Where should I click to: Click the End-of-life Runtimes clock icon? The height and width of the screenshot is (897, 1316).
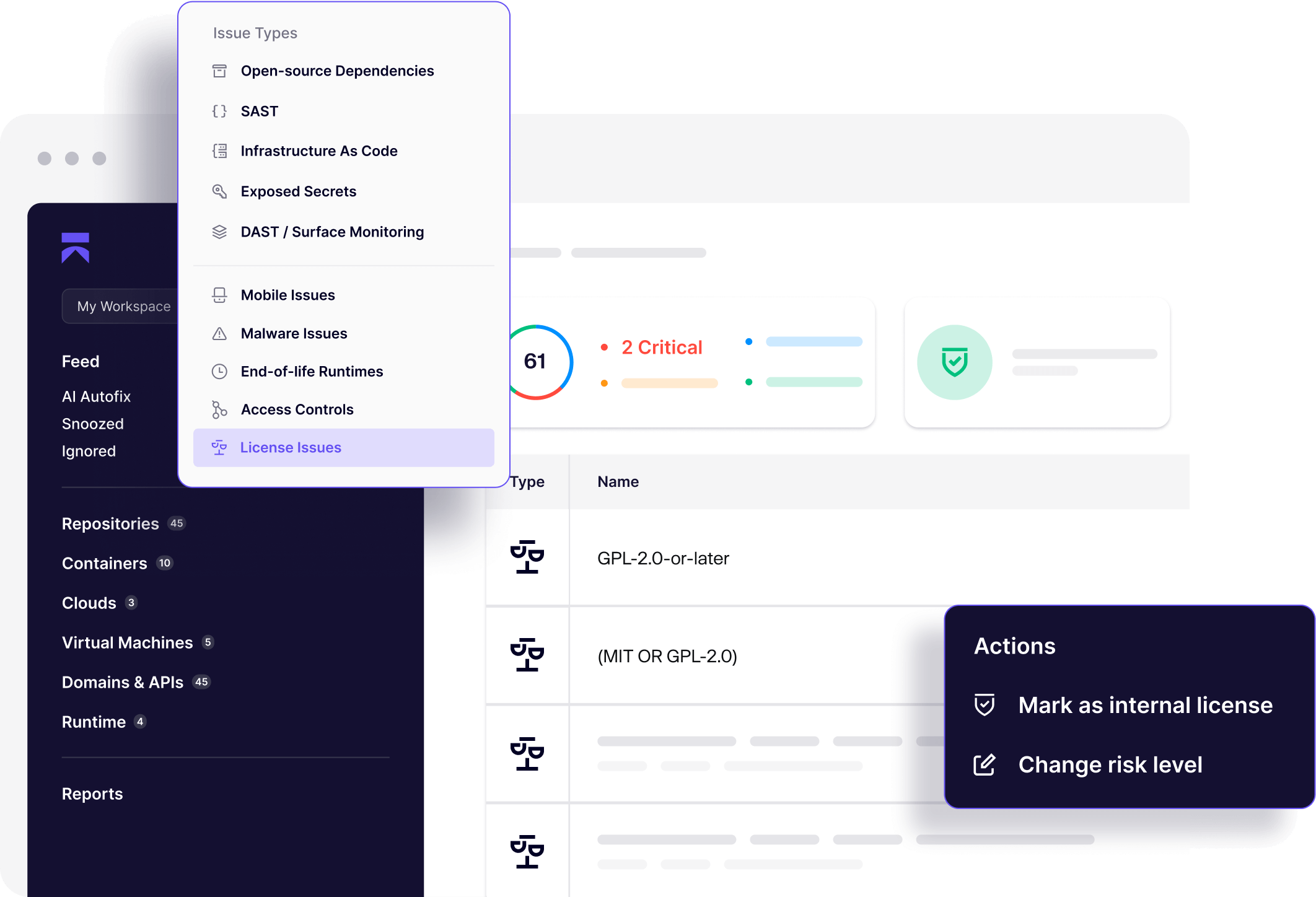[x=219, y=372]
